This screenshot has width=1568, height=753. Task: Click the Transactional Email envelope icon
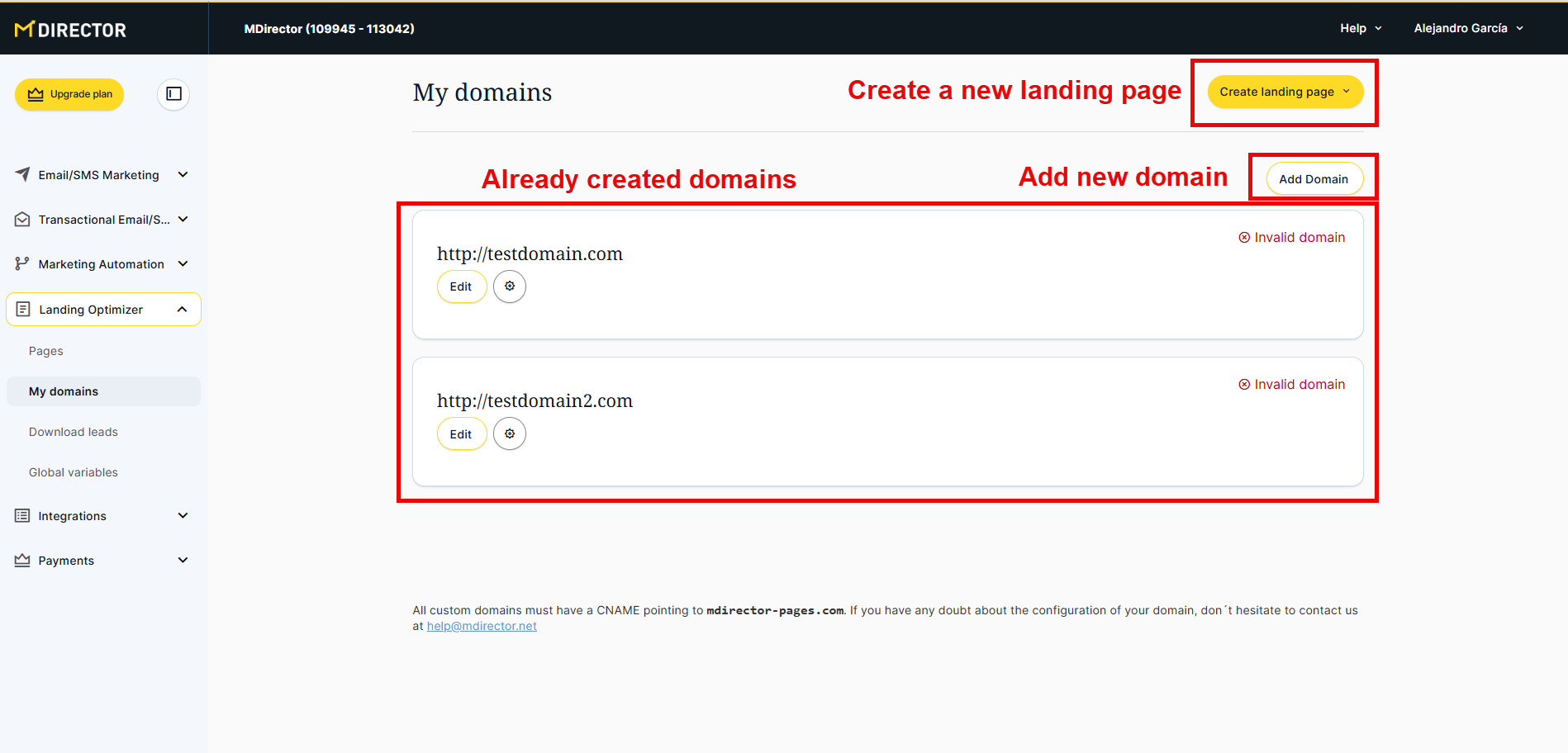pos(22,220)
